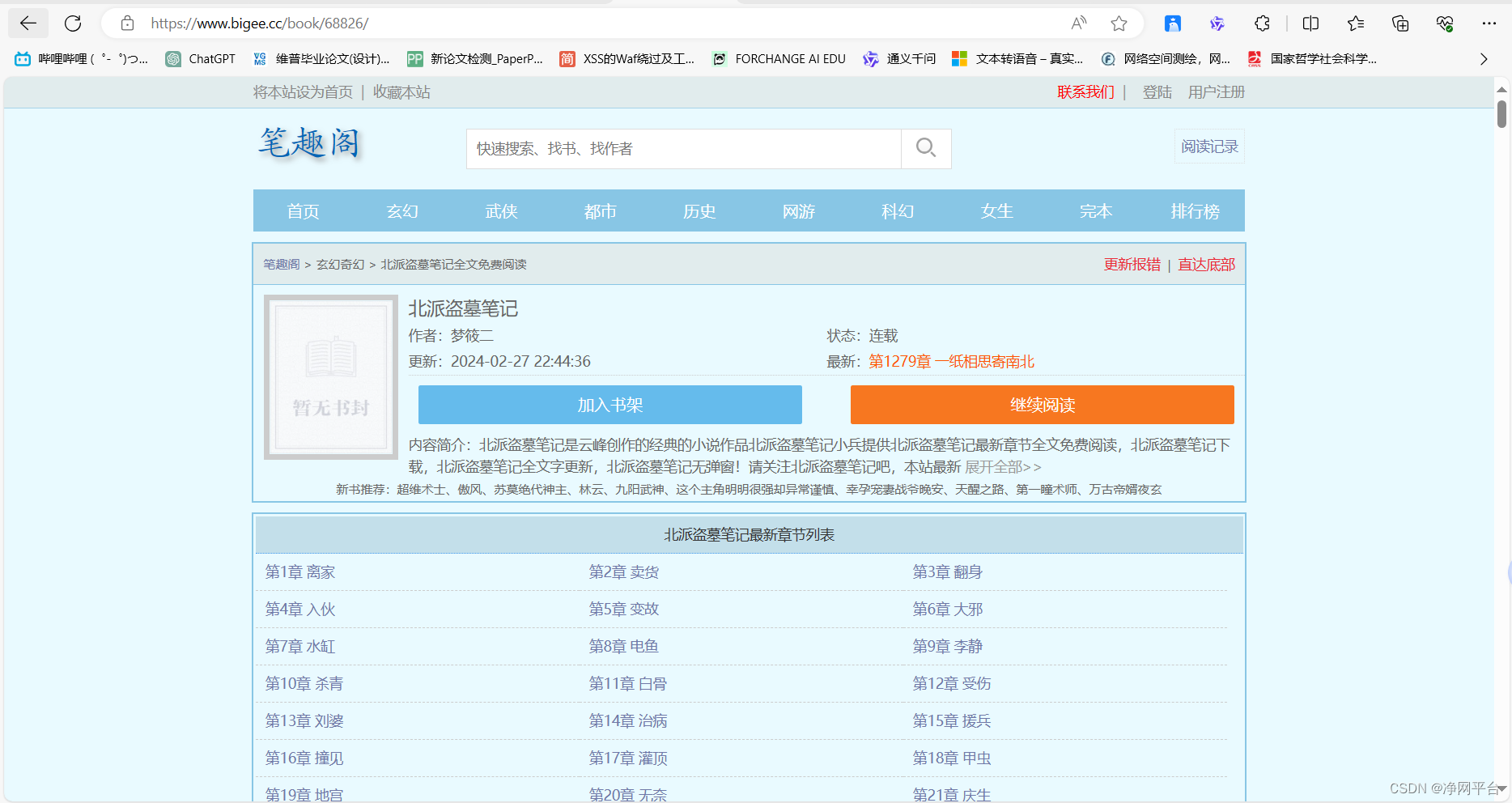
Task: Open chapter 第18章 甲虫
Action: (952, 758)
